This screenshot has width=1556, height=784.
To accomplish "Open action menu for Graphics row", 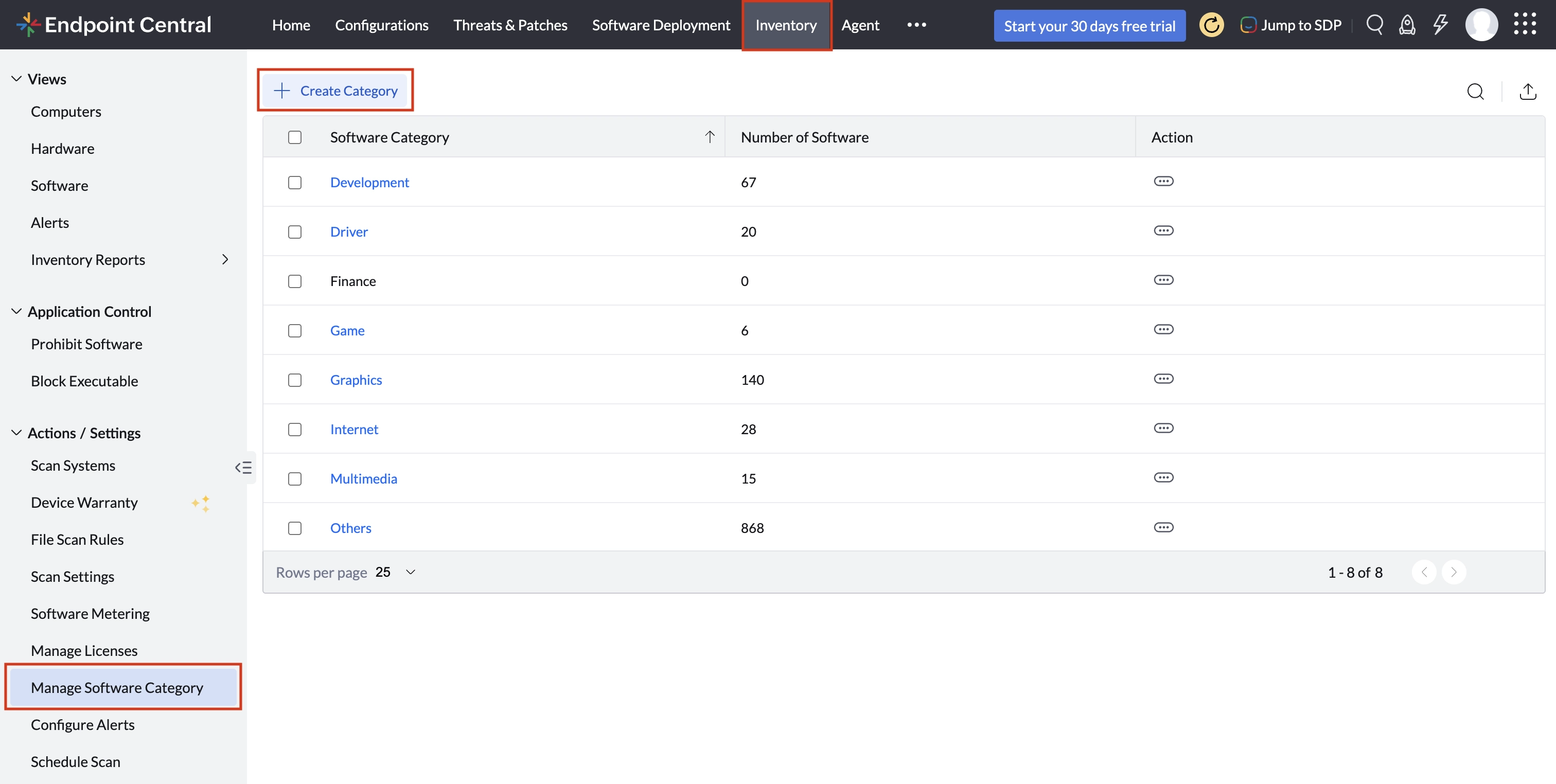I will [x=1163, y=379].
